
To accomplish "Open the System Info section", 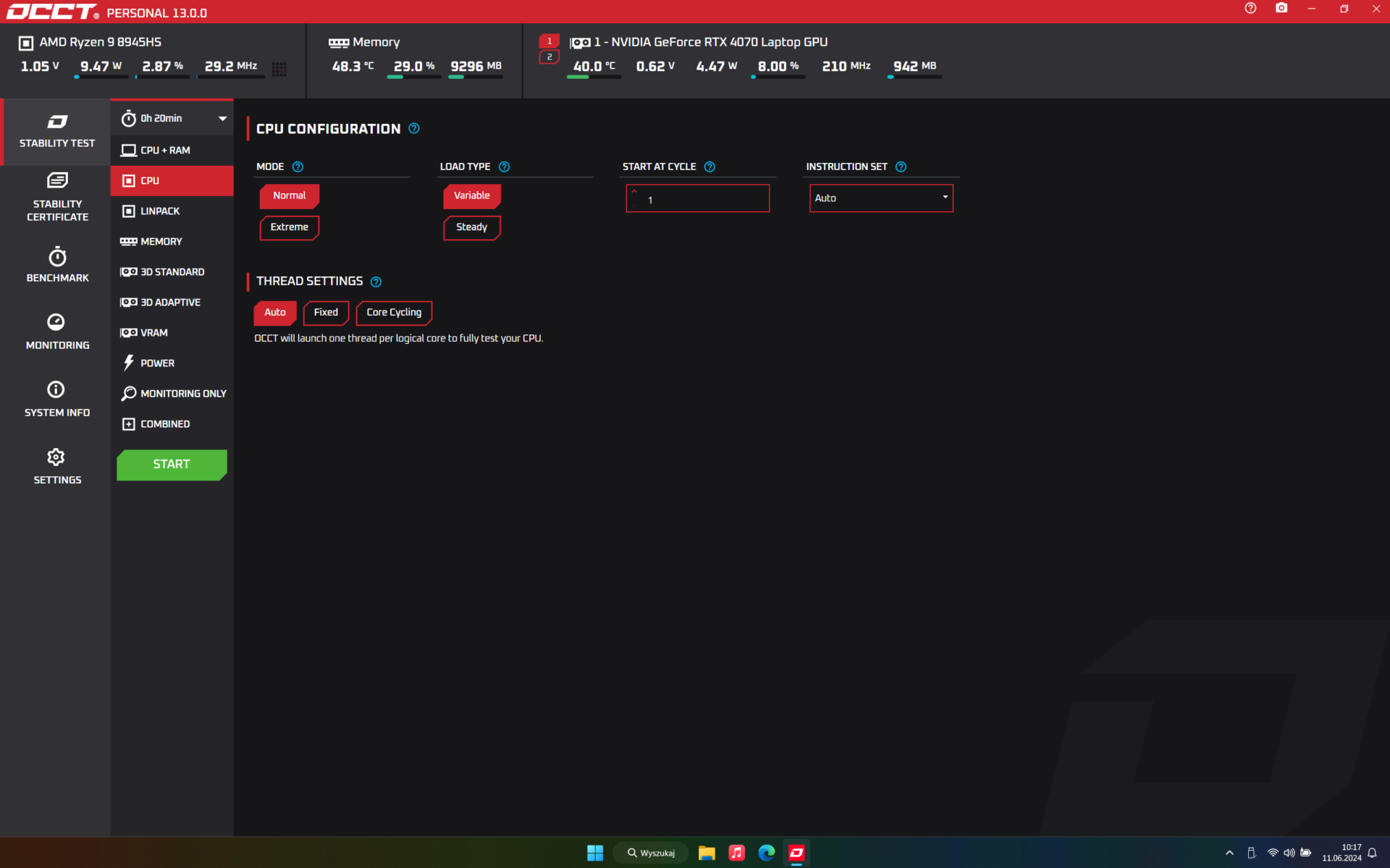I will pos(57,400).
